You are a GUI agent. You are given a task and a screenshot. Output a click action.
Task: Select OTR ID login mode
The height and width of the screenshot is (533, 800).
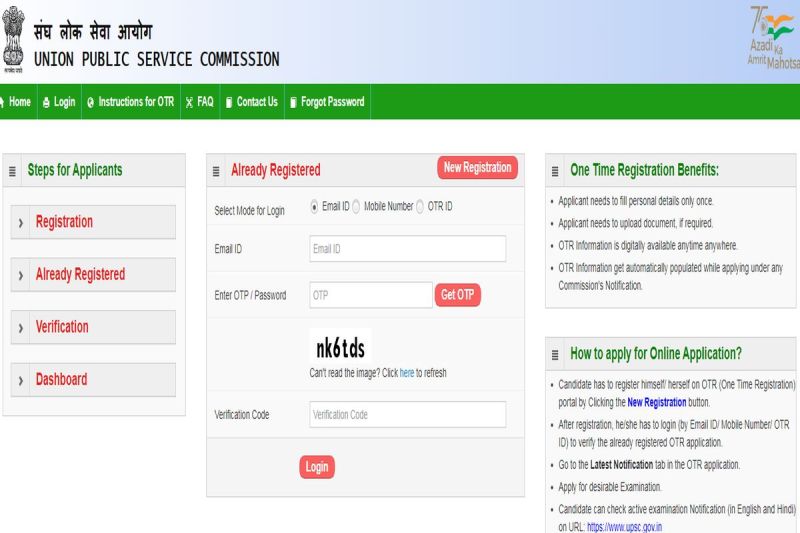(420, 206)
